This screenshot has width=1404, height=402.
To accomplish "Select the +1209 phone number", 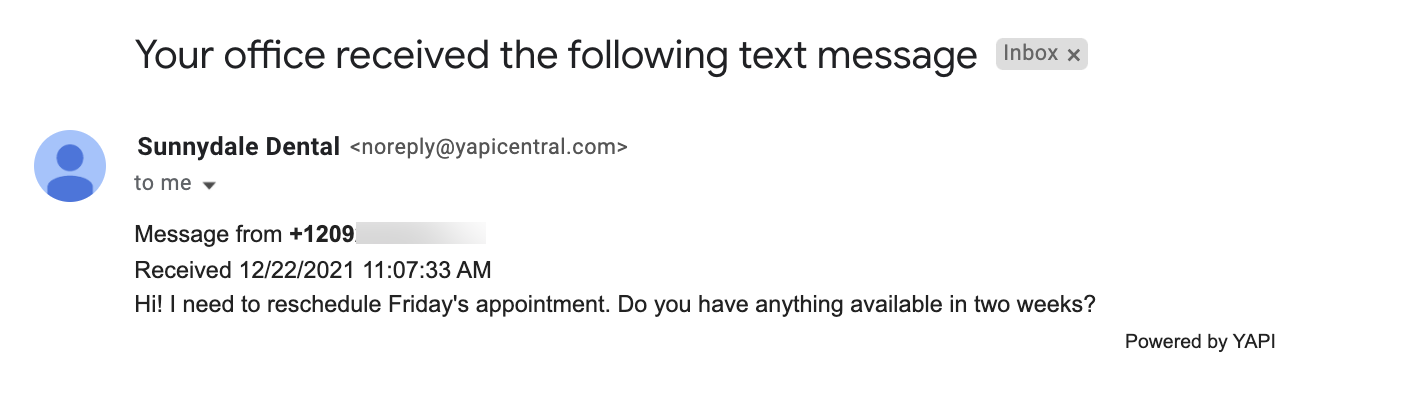I will click(322, 235).
